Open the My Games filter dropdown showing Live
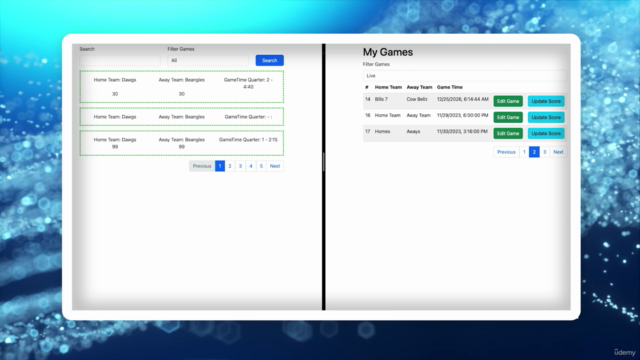This screenshot has height=360, width=640. click(x=464, y=76)
